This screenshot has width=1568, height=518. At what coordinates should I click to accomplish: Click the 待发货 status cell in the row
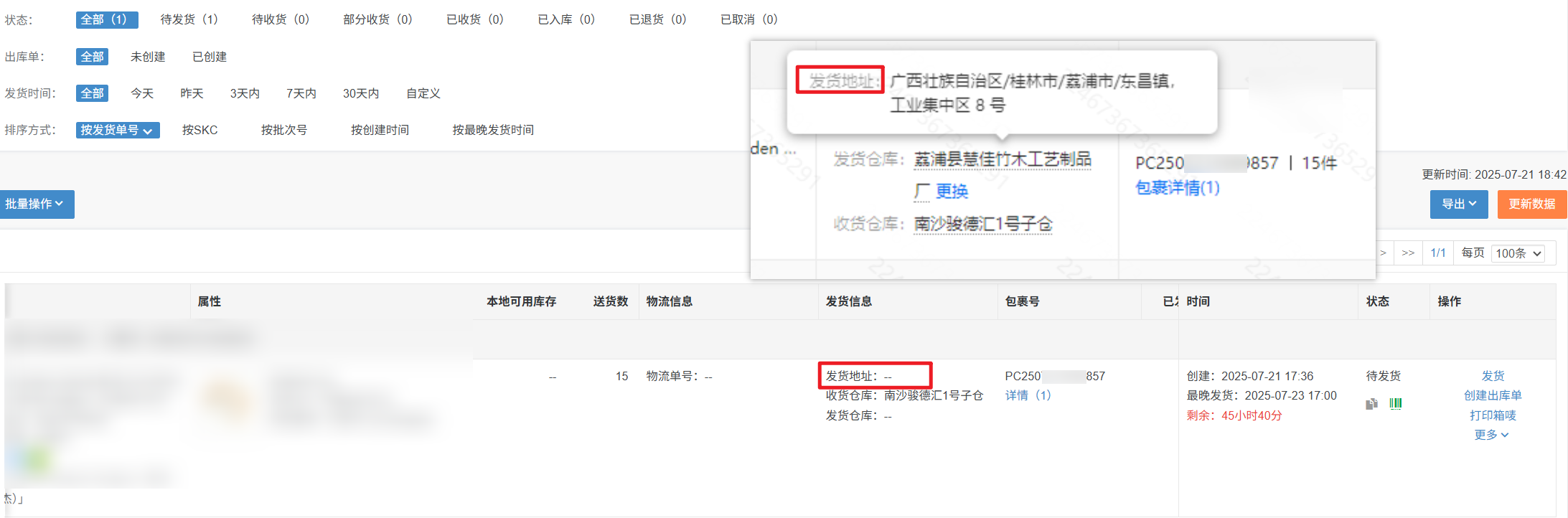(1384, 376)
